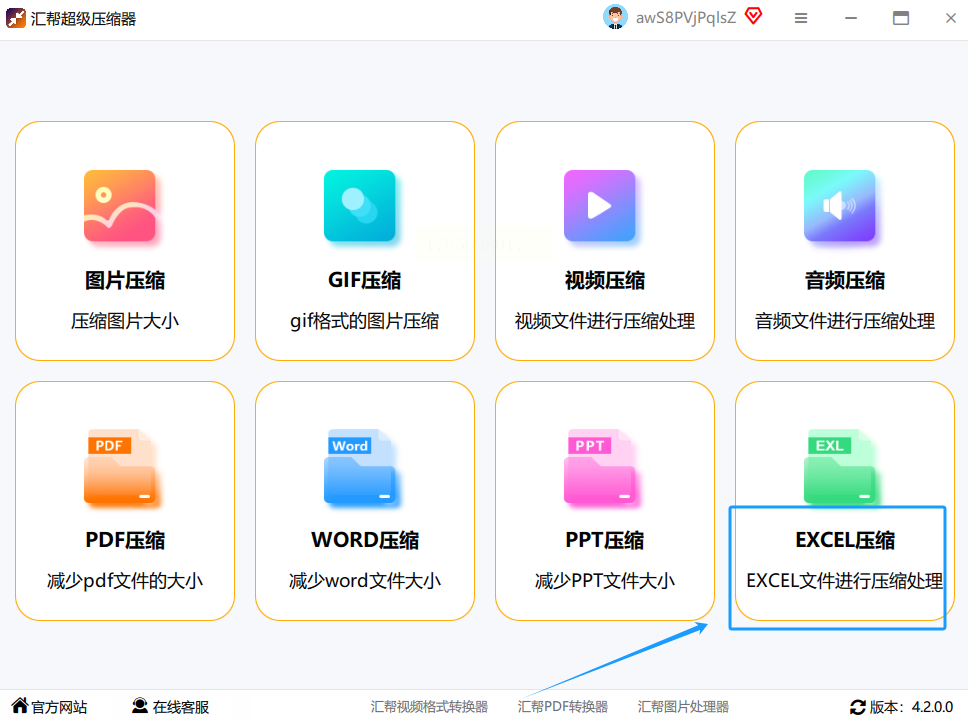
Task: Contact 在线客服 support
Action: pos(170,706)
